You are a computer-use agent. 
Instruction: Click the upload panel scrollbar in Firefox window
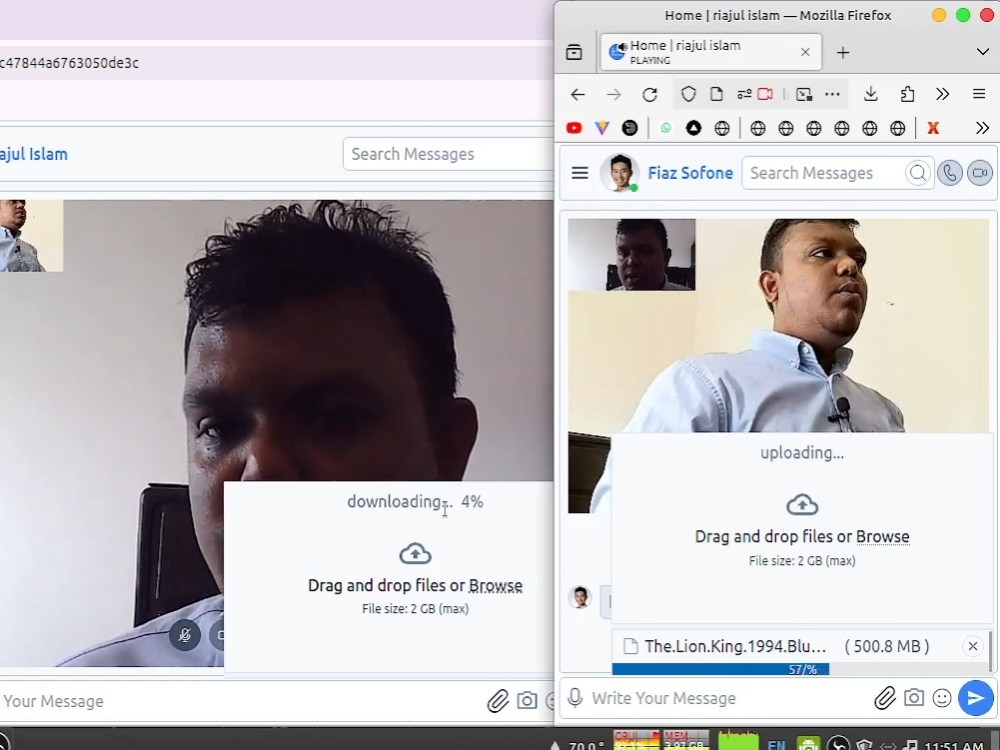coord(990,651)
